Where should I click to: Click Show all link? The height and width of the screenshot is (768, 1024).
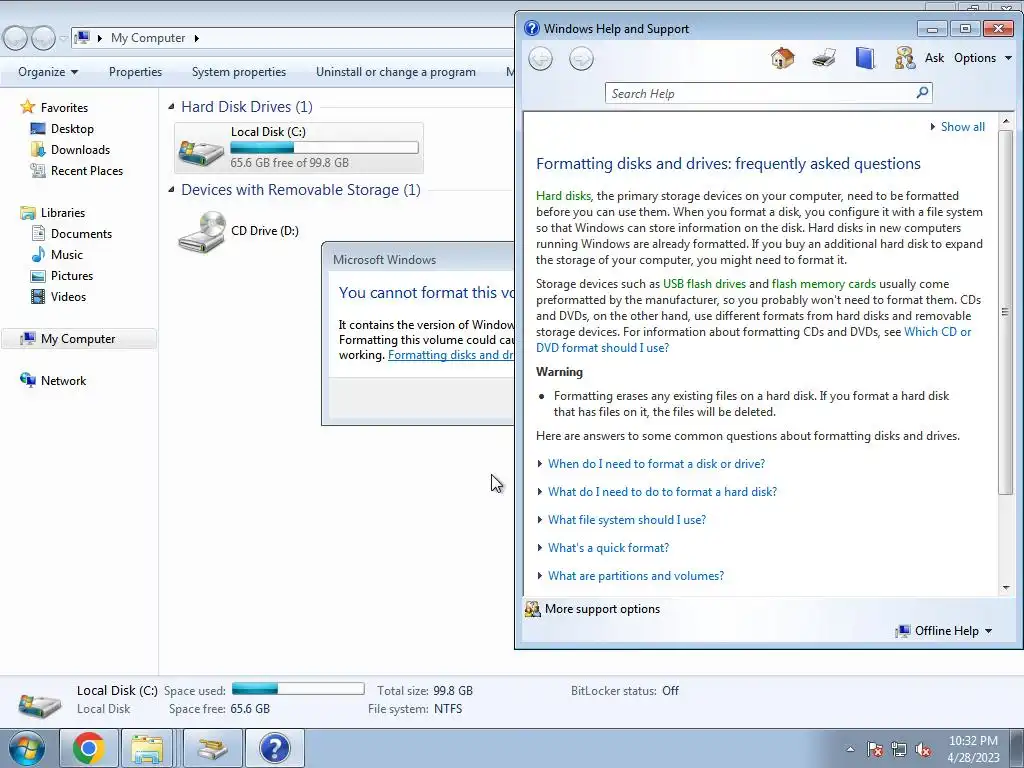click(x=963, y=127)
